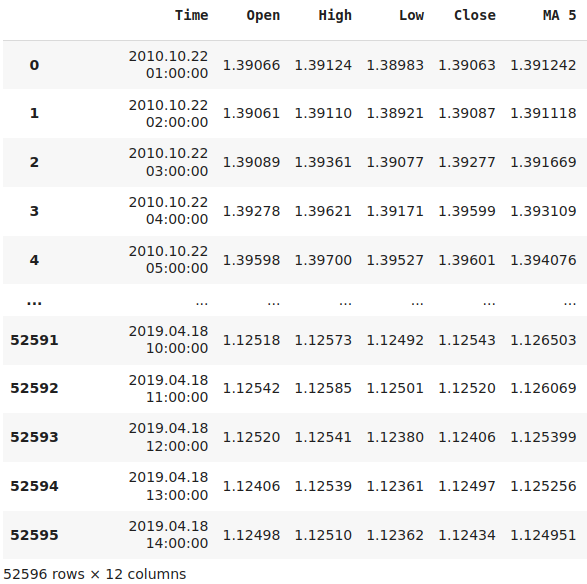Click High value 1.39110

(x=323, y=113)
